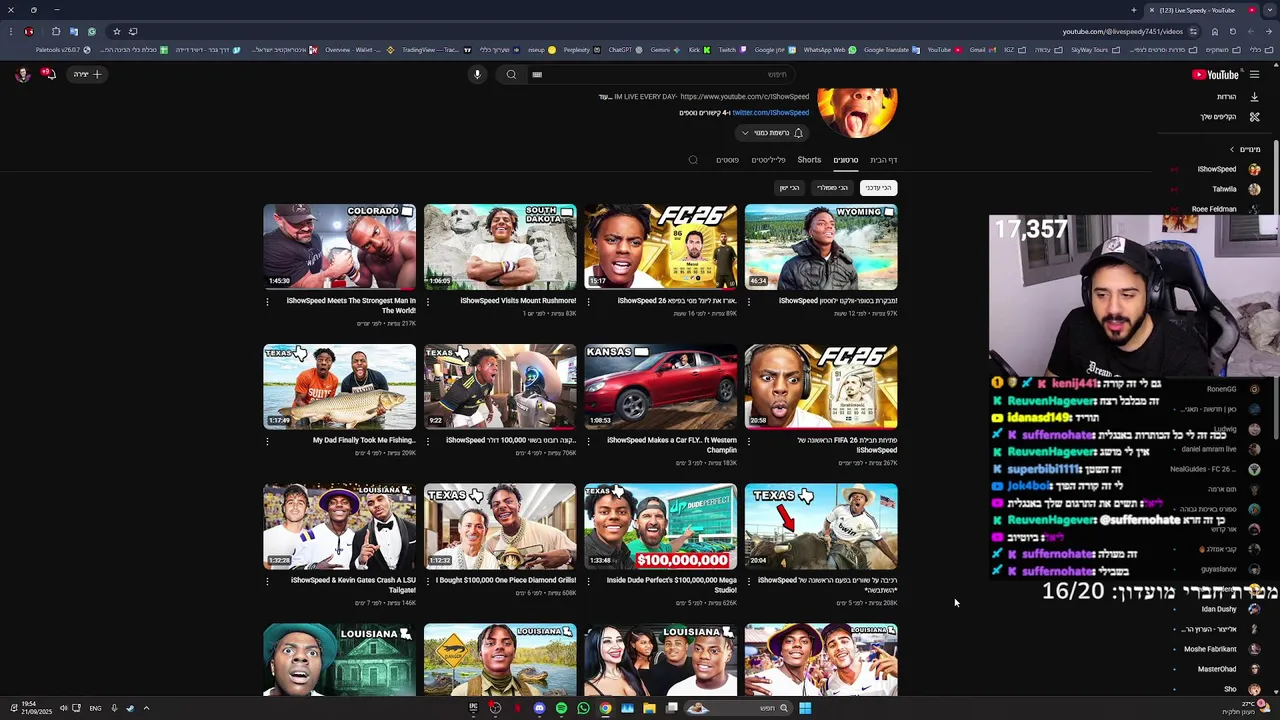The height and width of the screenshot is (720, 1280).
Task: Open the Create video button
Action: coord(88,74)
